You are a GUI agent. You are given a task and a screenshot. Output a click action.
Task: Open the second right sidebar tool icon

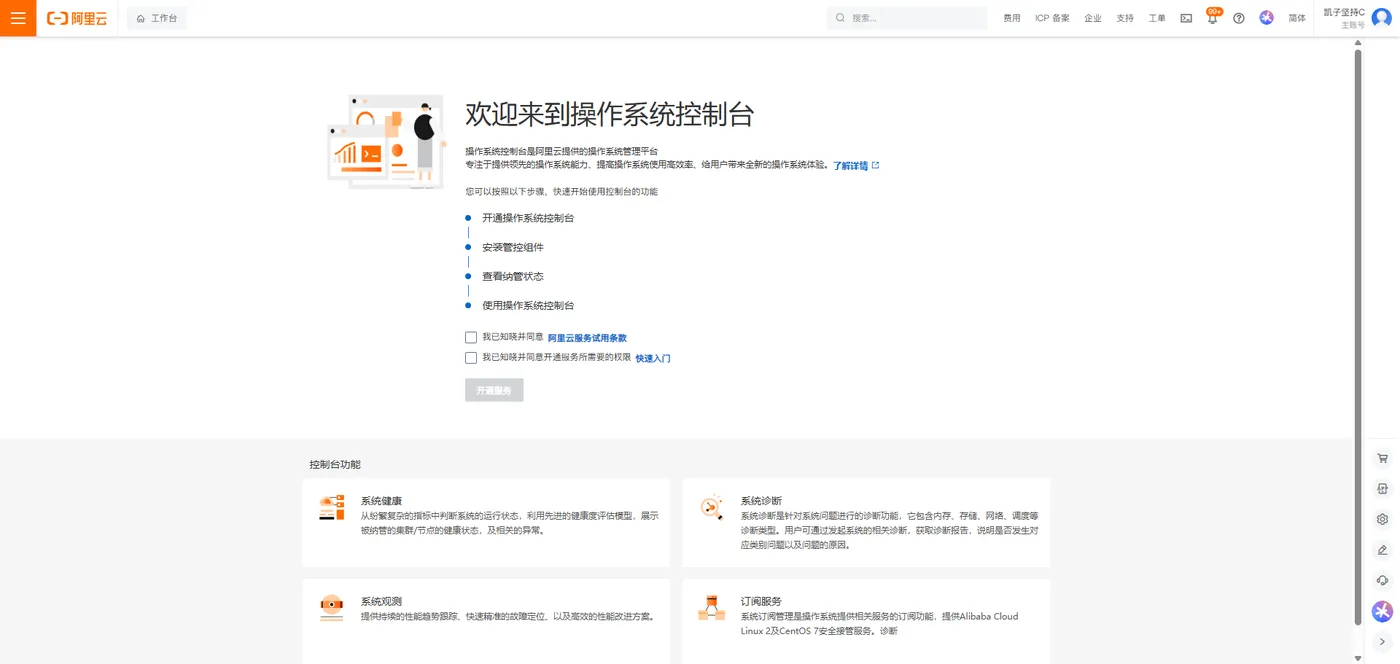click(x=1382, y=489)
